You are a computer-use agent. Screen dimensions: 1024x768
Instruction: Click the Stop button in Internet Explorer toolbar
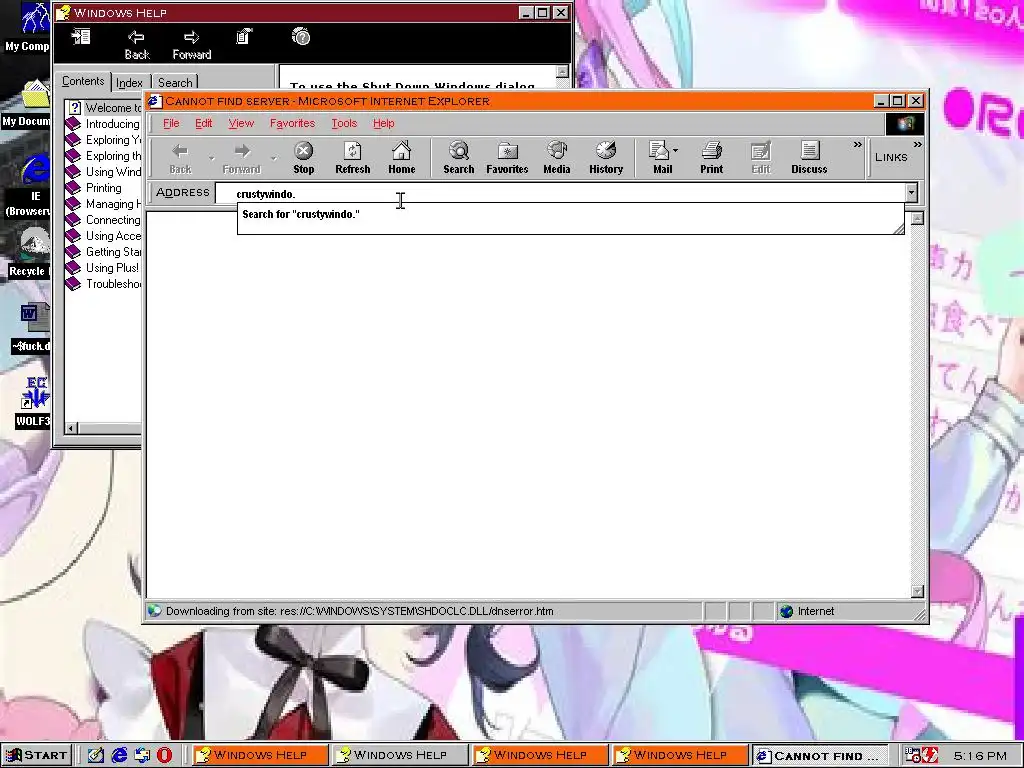(303, 158)
